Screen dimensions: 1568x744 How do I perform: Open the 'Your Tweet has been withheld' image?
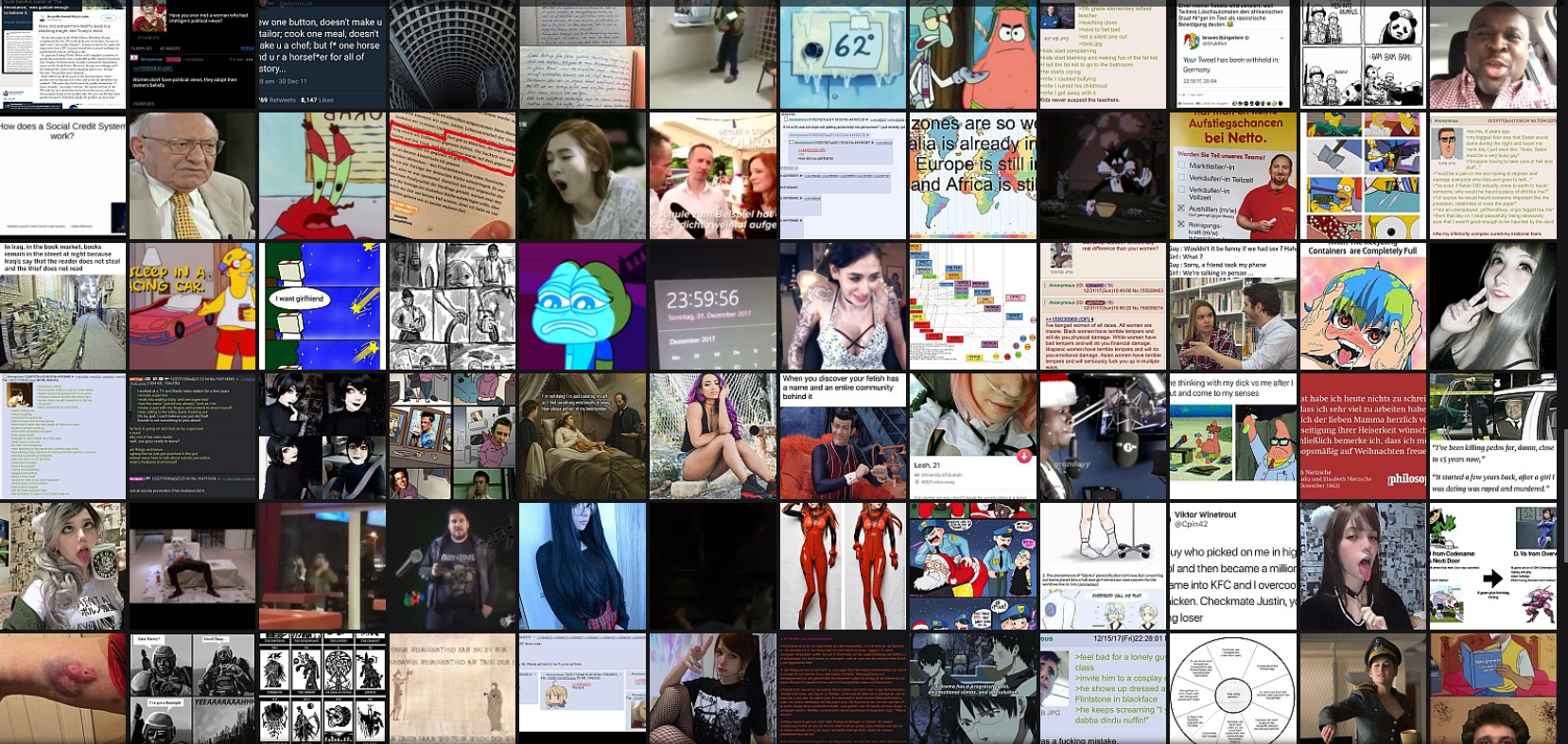click(x=1232, y=54)
